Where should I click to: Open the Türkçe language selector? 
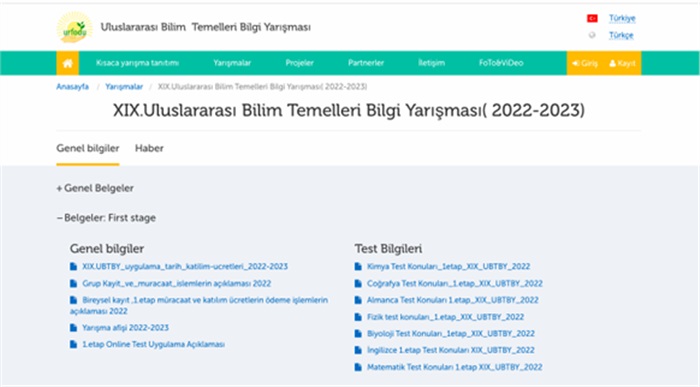click(x=621, y=35)
